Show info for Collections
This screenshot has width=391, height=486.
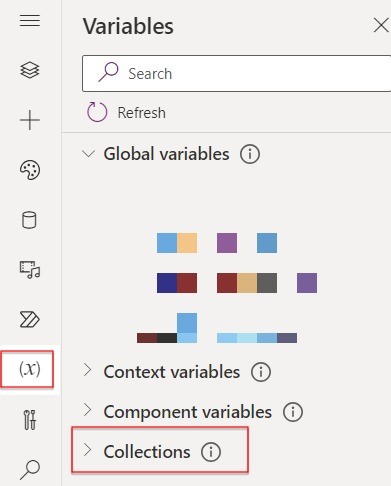pos(211,452)
